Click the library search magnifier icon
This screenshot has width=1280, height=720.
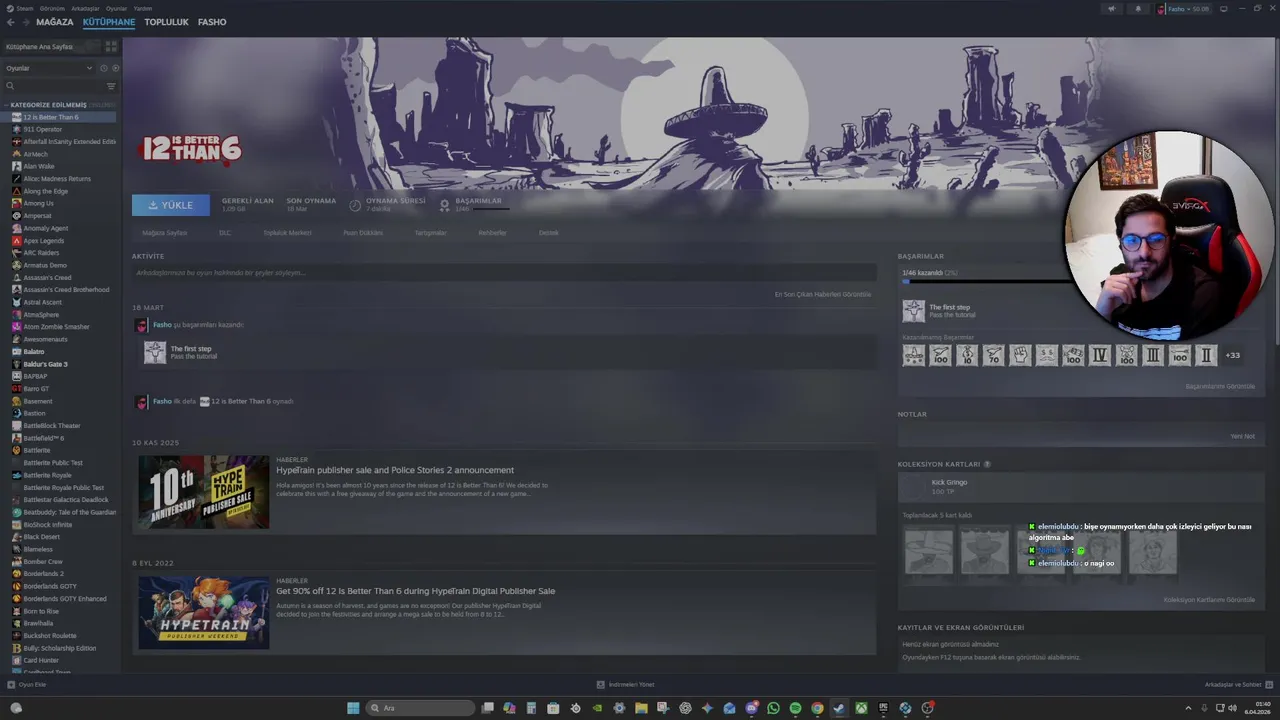click(x=10, y=86)
